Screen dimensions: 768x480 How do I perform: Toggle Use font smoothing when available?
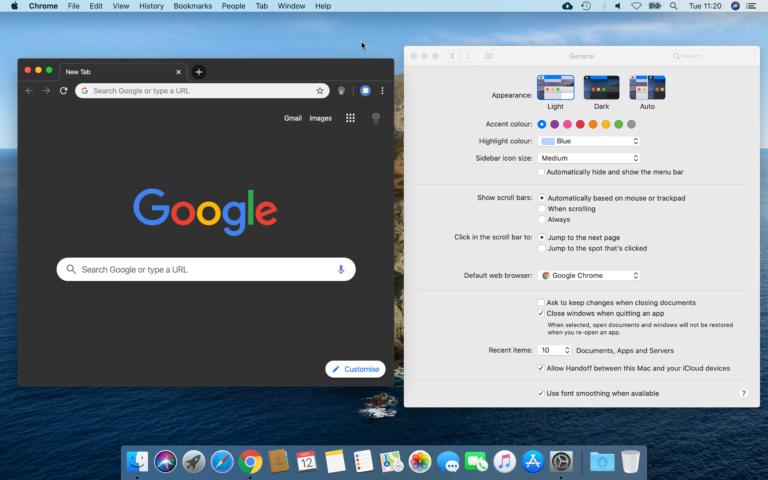coord(541,393)
